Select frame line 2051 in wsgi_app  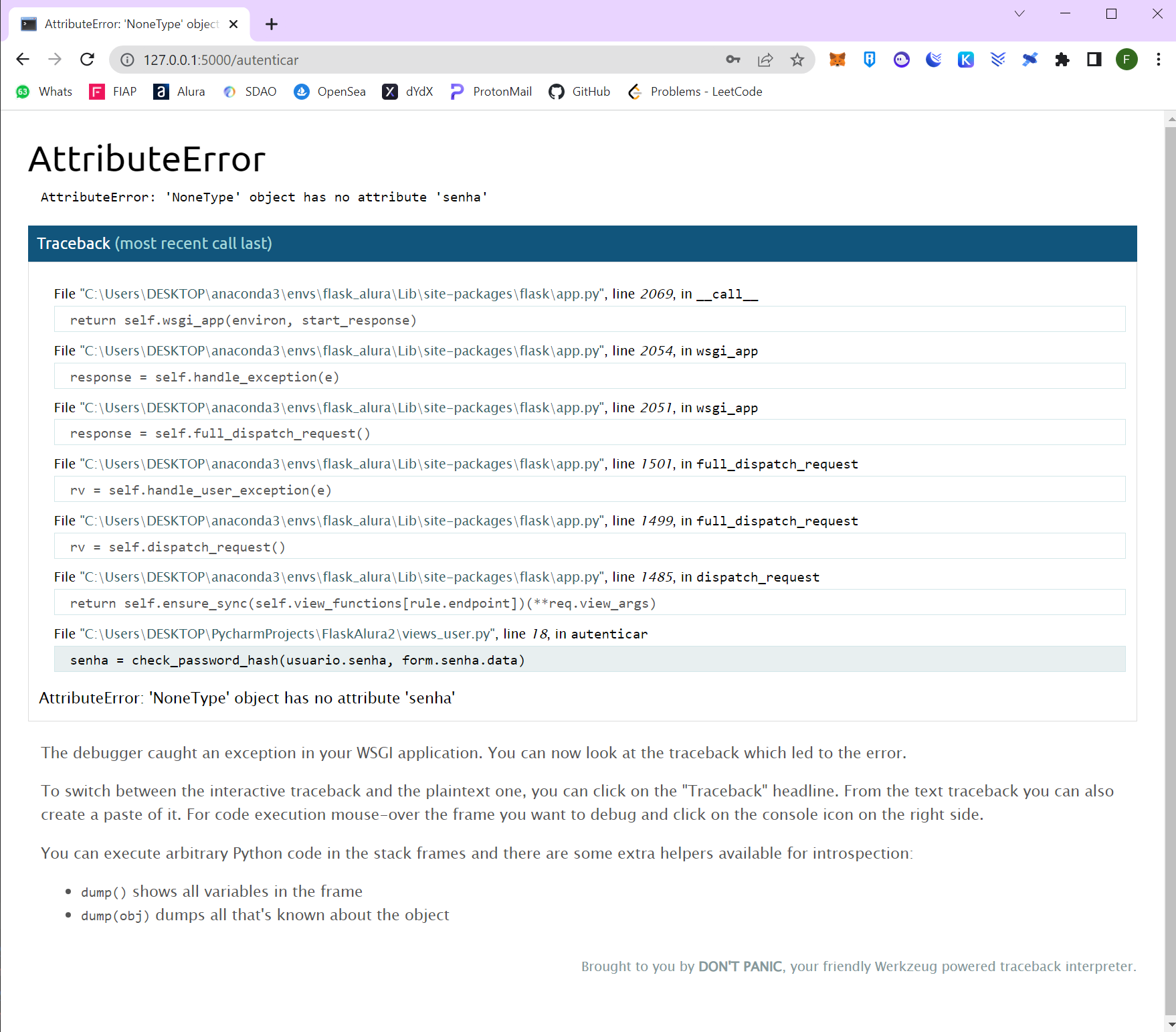(406, 408)
